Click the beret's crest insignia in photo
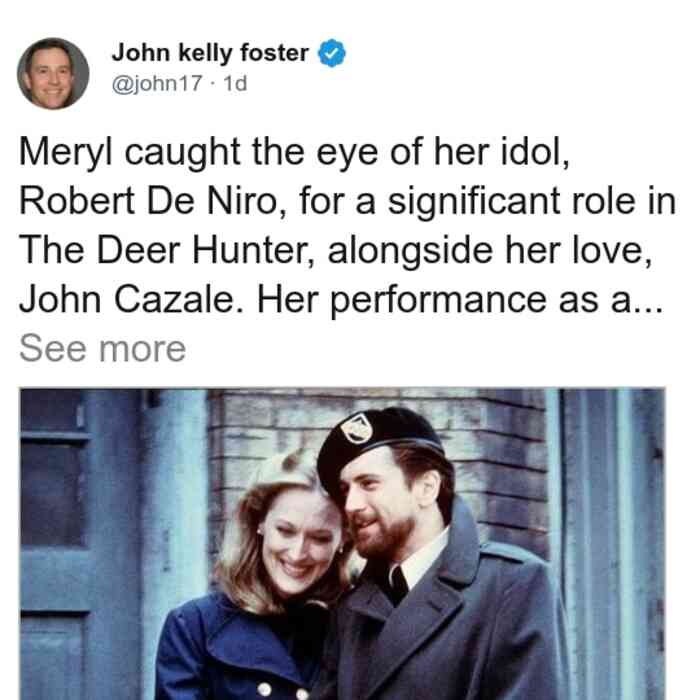 tap(356, 429)
